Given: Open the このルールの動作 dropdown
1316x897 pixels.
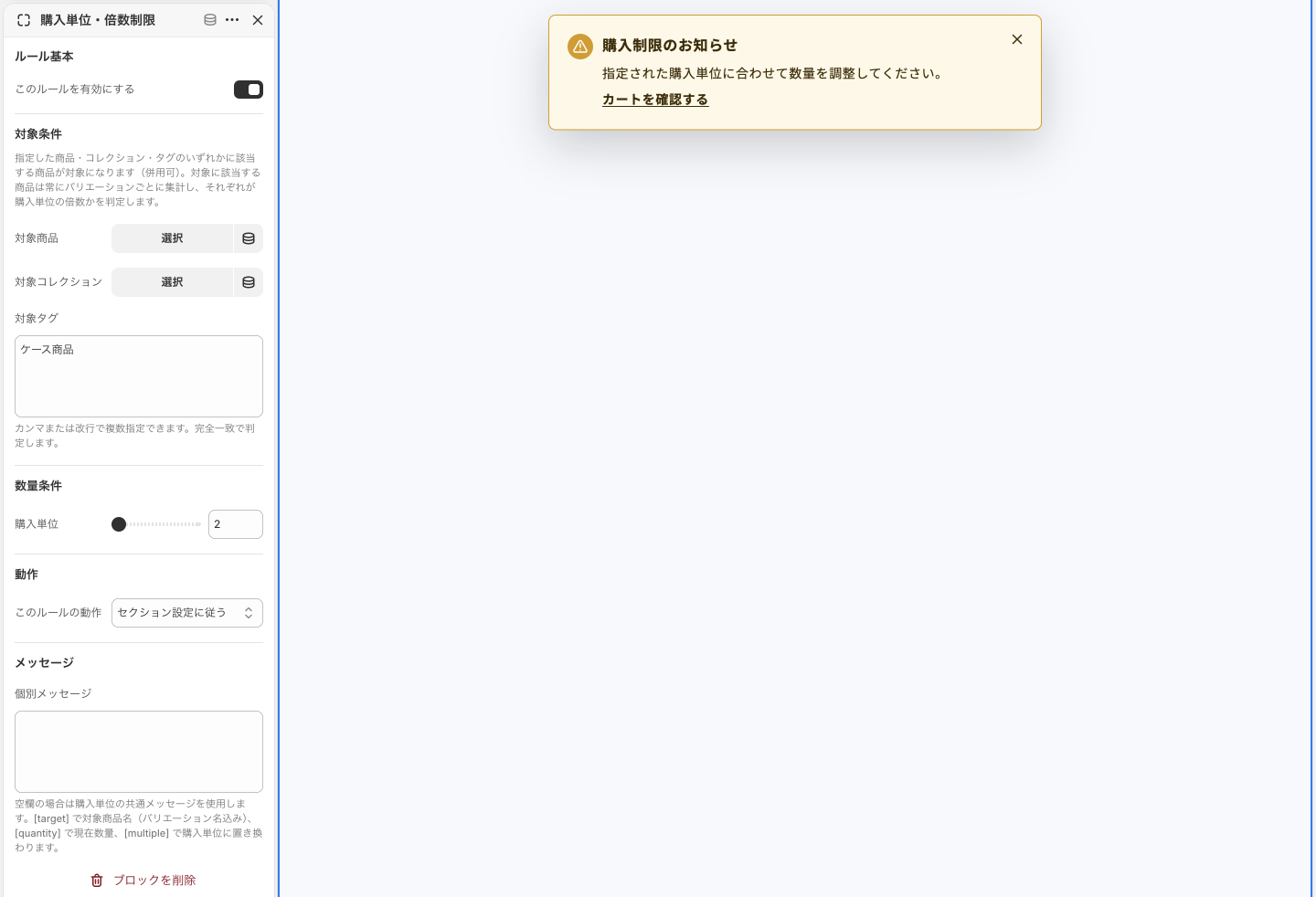Looking at the screenshot, I should tap(187, 613).
